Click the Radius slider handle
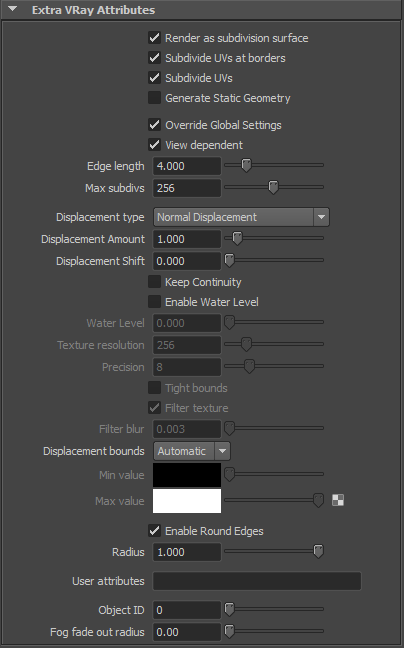 318,551
